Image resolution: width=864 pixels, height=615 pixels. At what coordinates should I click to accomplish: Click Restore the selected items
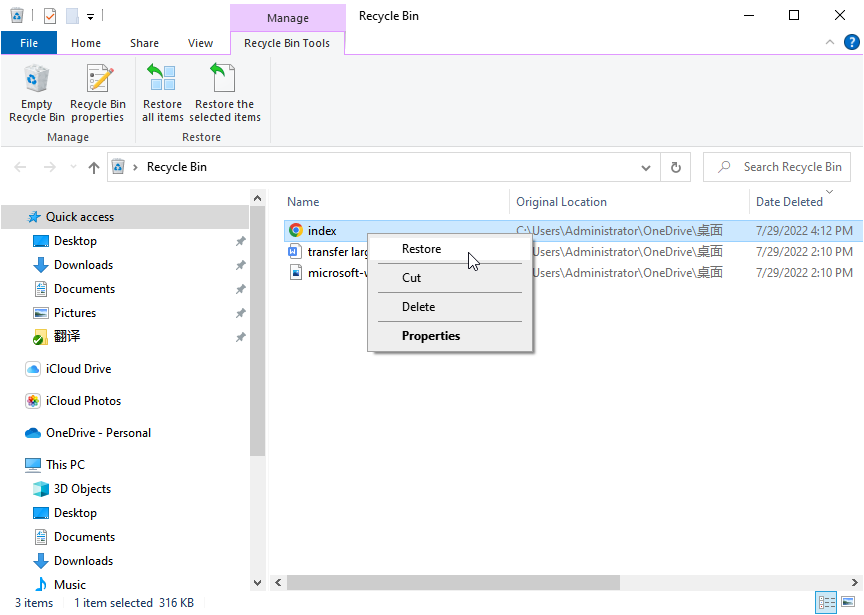click(225, 94)
